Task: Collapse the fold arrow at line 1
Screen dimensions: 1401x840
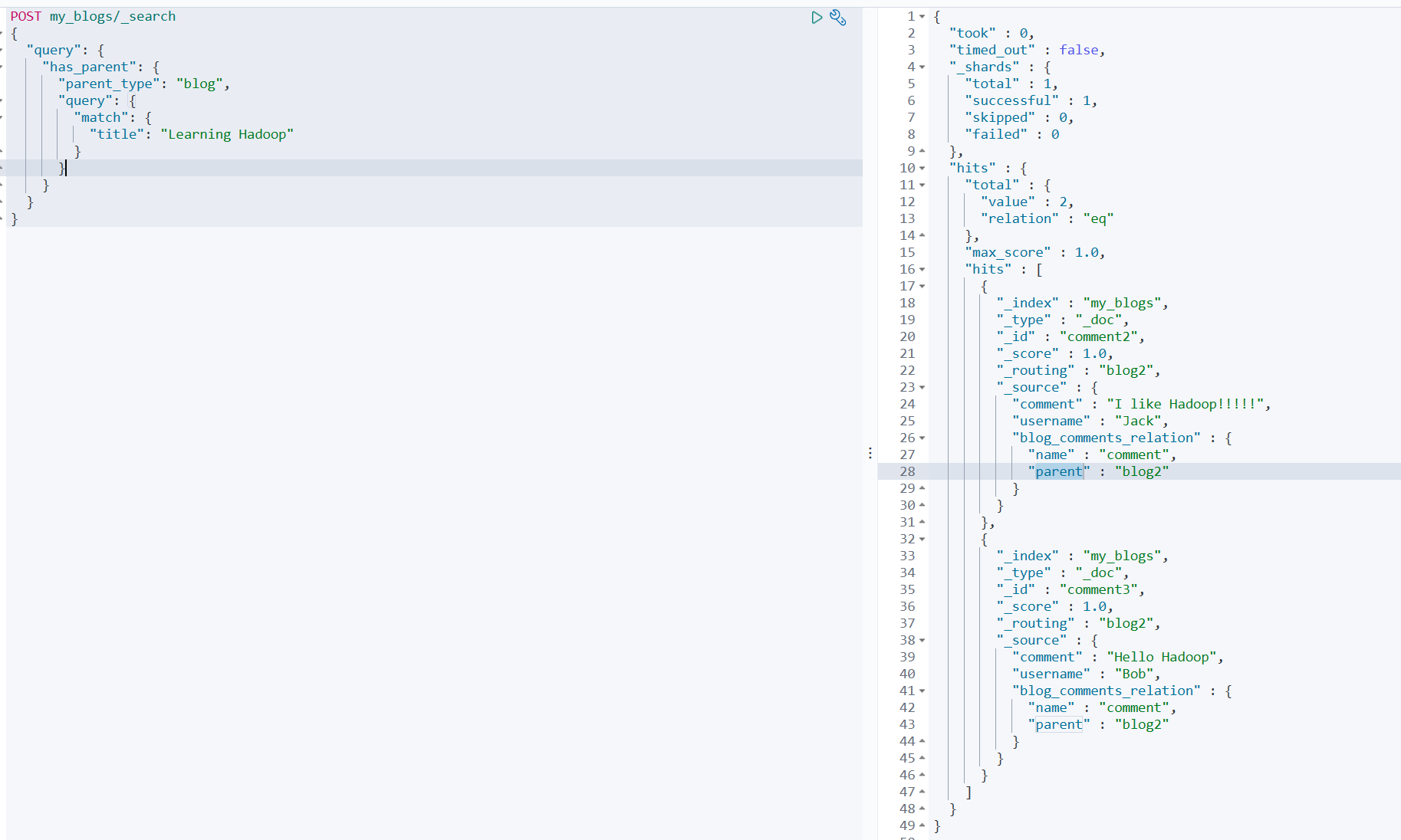Action: click(922, 16)
